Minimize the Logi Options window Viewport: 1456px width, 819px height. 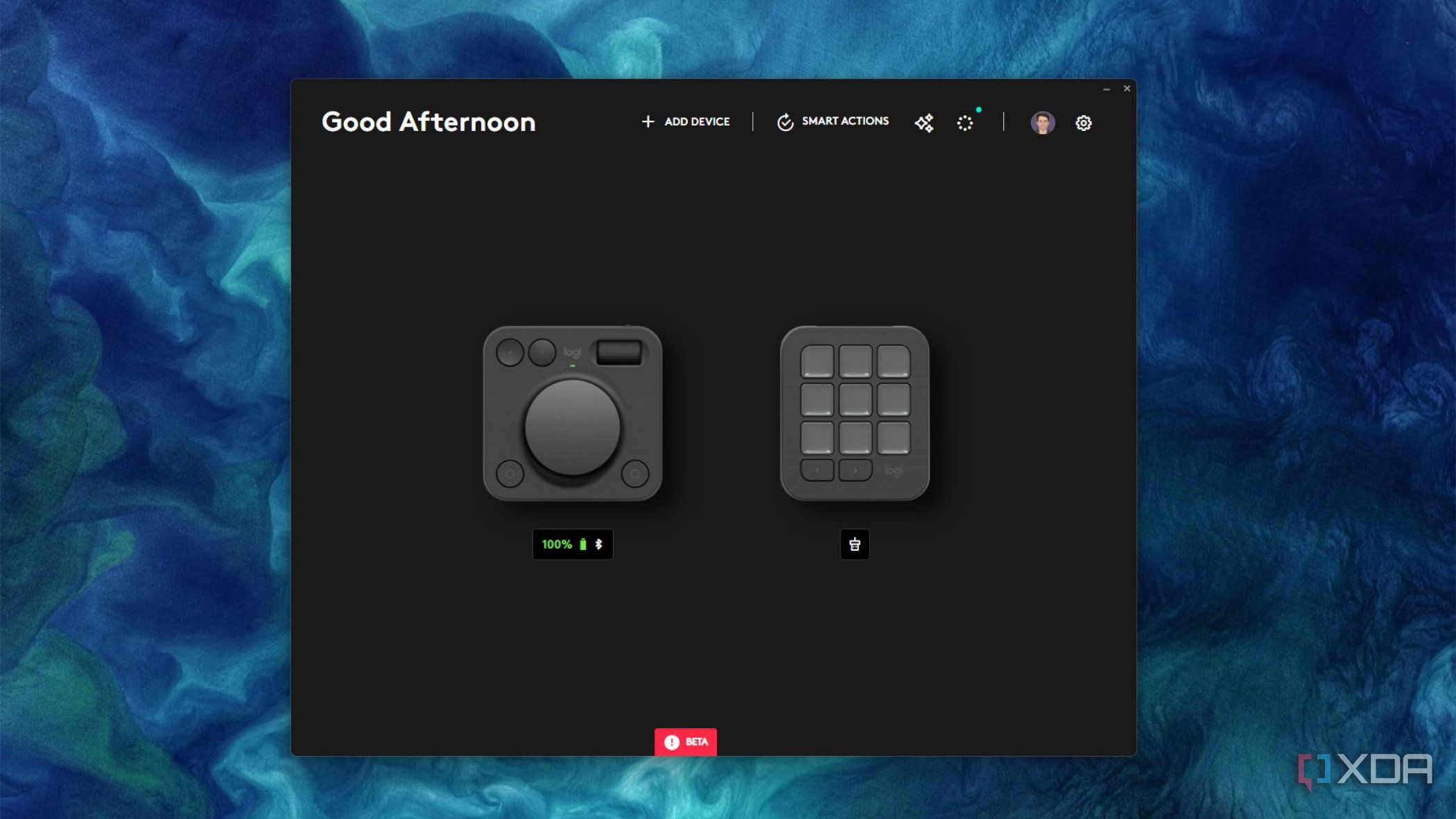click(1107, 89)
